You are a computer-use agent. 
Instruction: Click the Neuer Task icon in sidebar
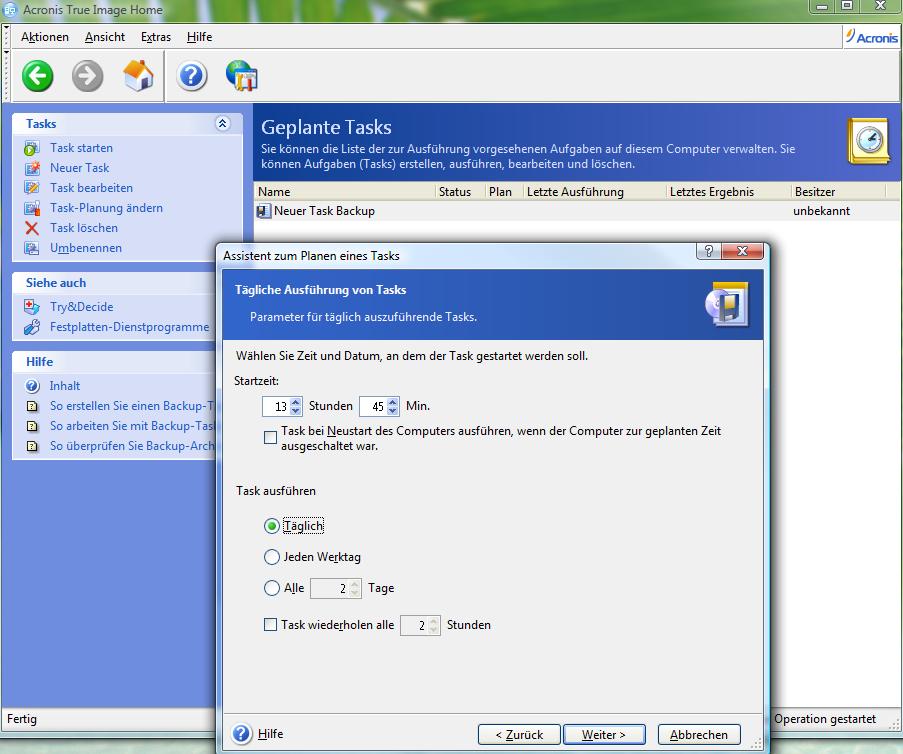(x=32, y=168)
